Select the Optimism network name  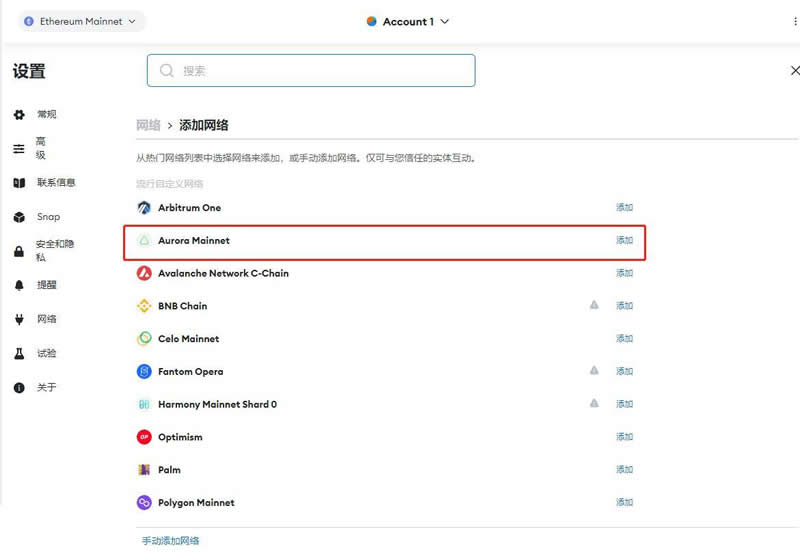point(180,437)
